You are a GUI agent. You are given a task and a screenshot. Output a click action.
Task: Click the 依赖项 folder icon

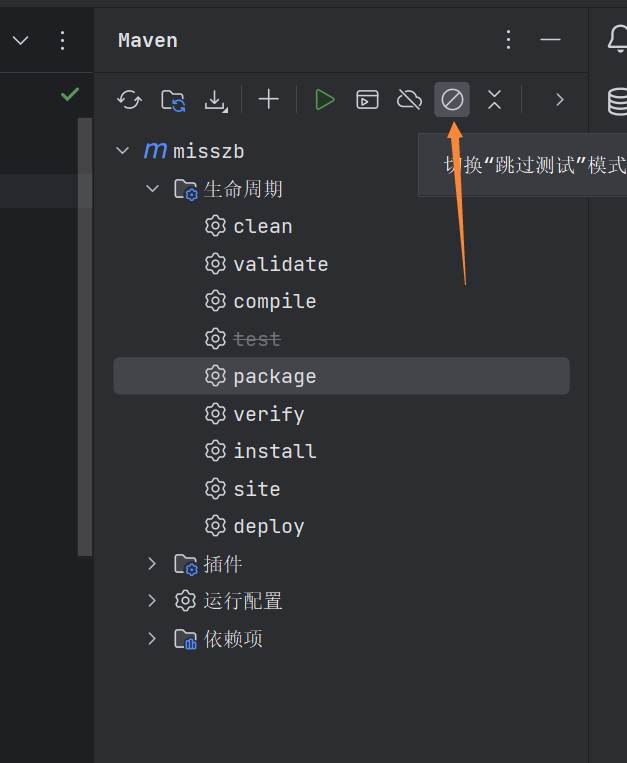[185, 639]
